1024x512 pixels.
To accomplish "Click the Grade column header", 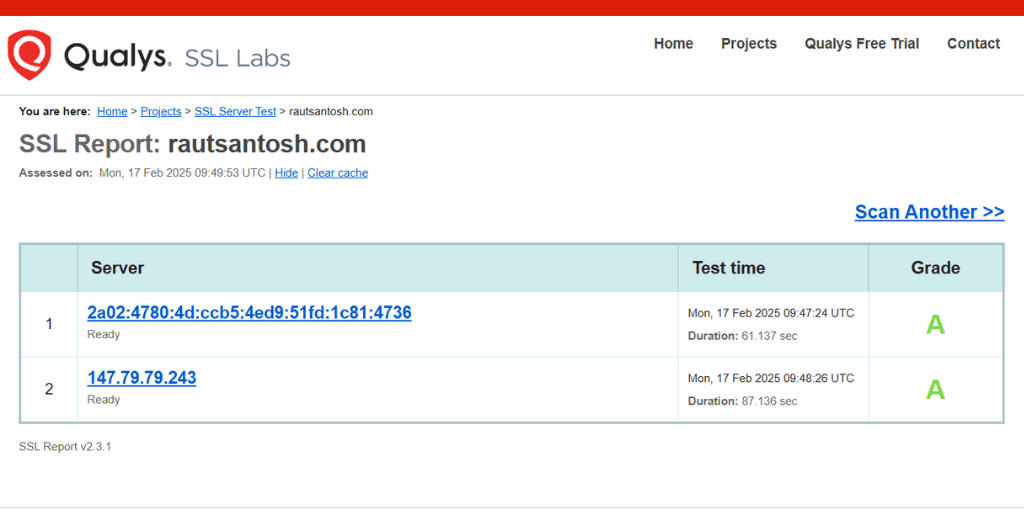I will coord(935,268).
